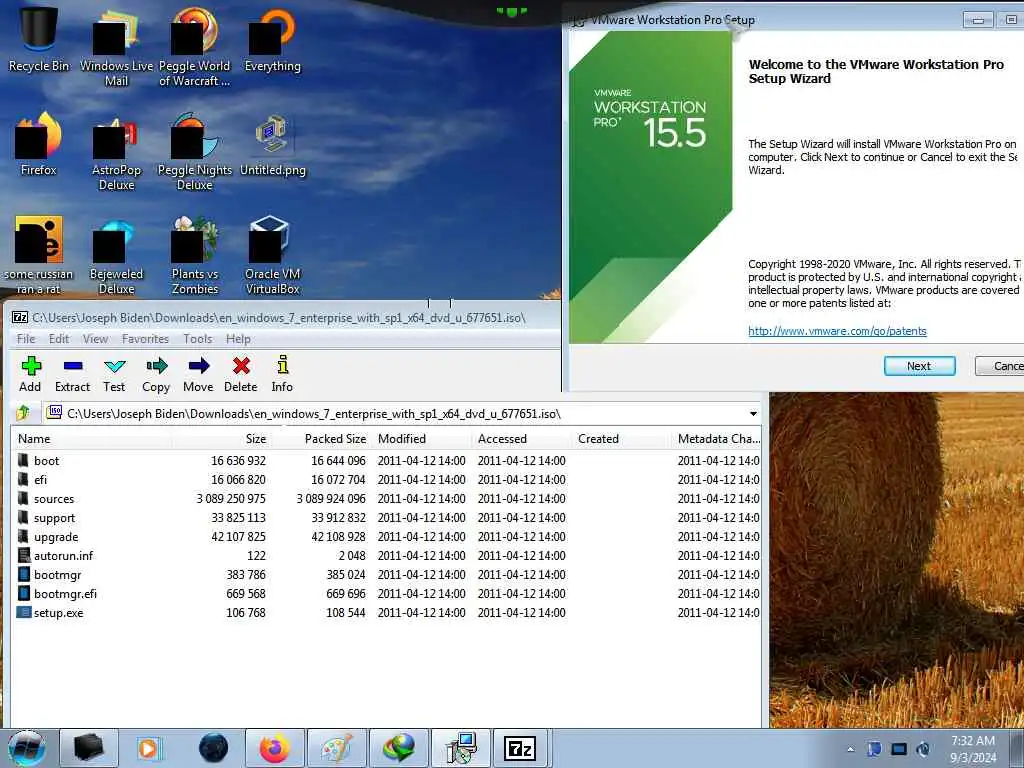1024x768 pixels.
Task: Select Windows Live Mail desktop icon
Action: point(116,47)
